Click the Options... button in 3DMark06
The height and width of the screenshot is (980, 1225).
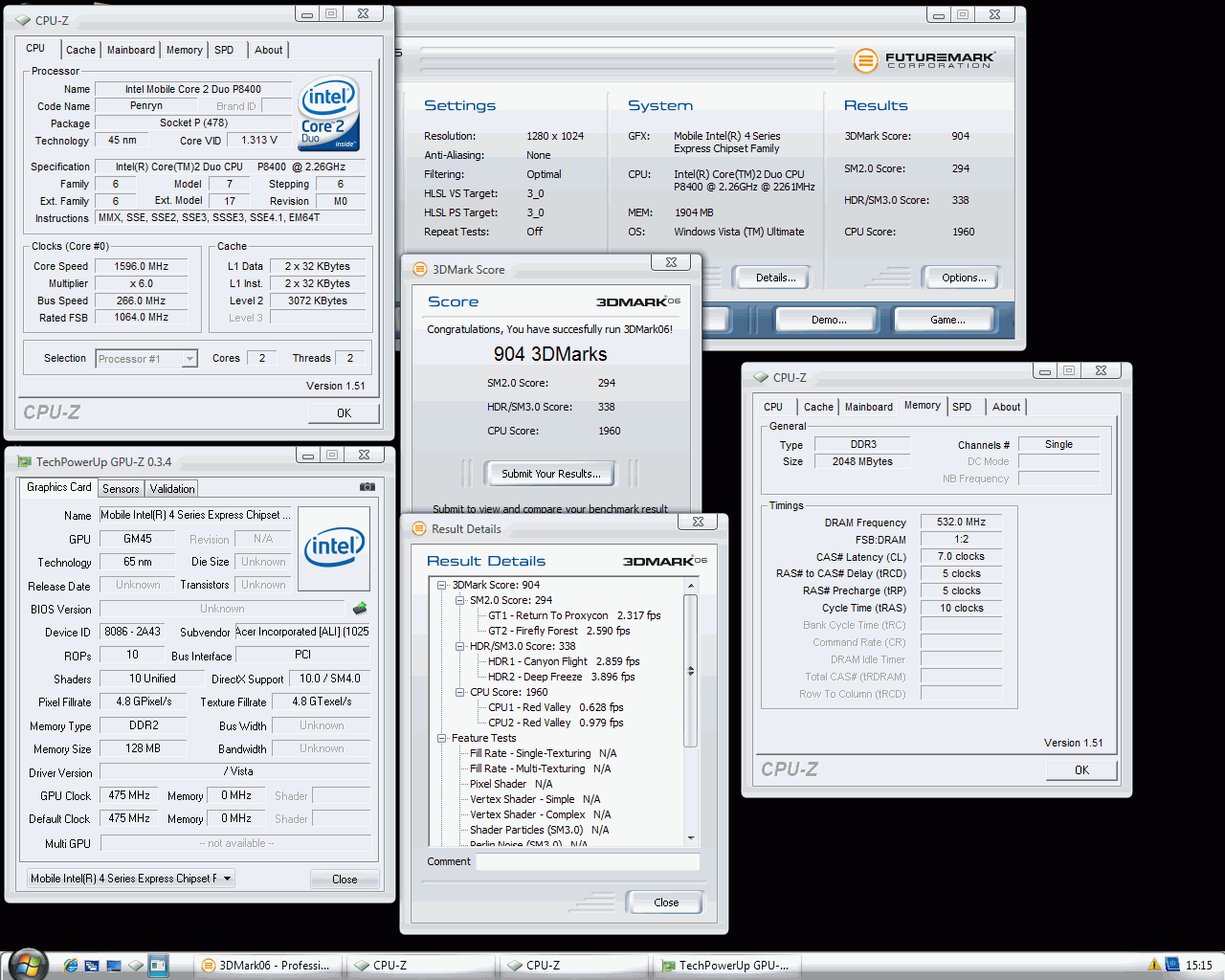pyautogui.click(x=963, y=278)
